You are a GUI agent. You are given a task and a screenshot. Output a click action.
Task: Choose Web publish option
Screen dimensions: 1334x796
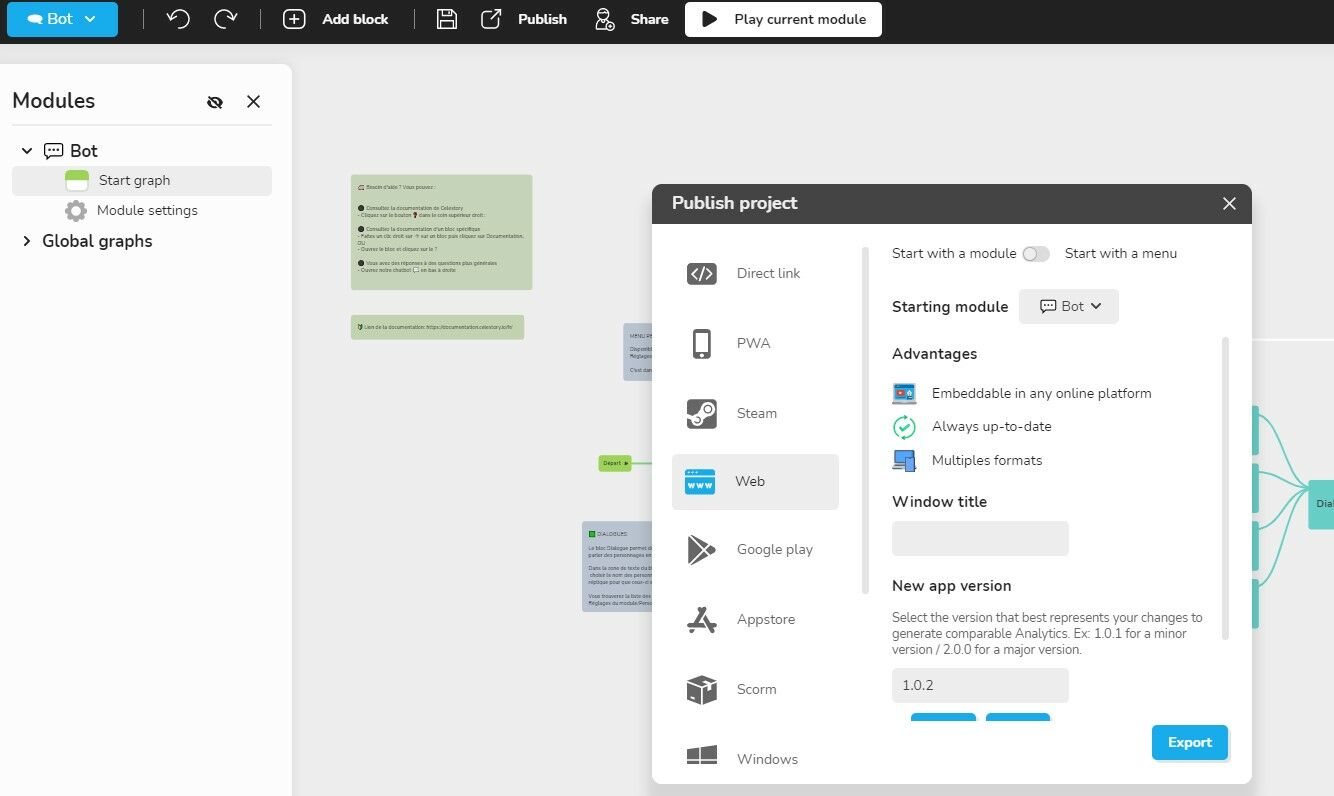point(755,482)
